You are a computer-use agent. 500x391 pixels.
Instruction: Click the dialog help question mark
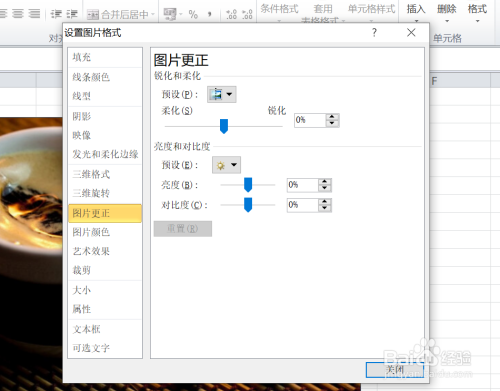(x=374, y=33)
